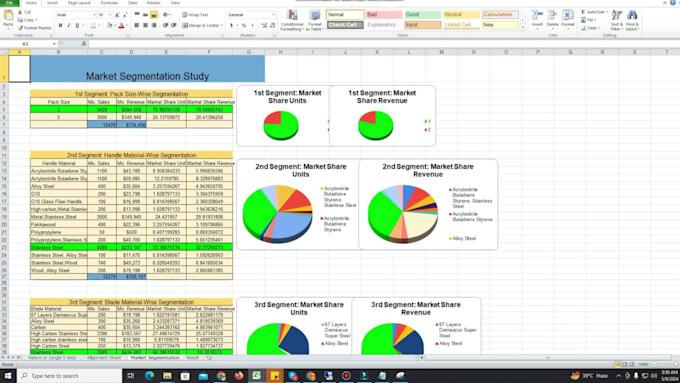Viewport: 680px width, 383px height.
Task: Open the General number format dropdown
Action: click(x=273, y=15)
